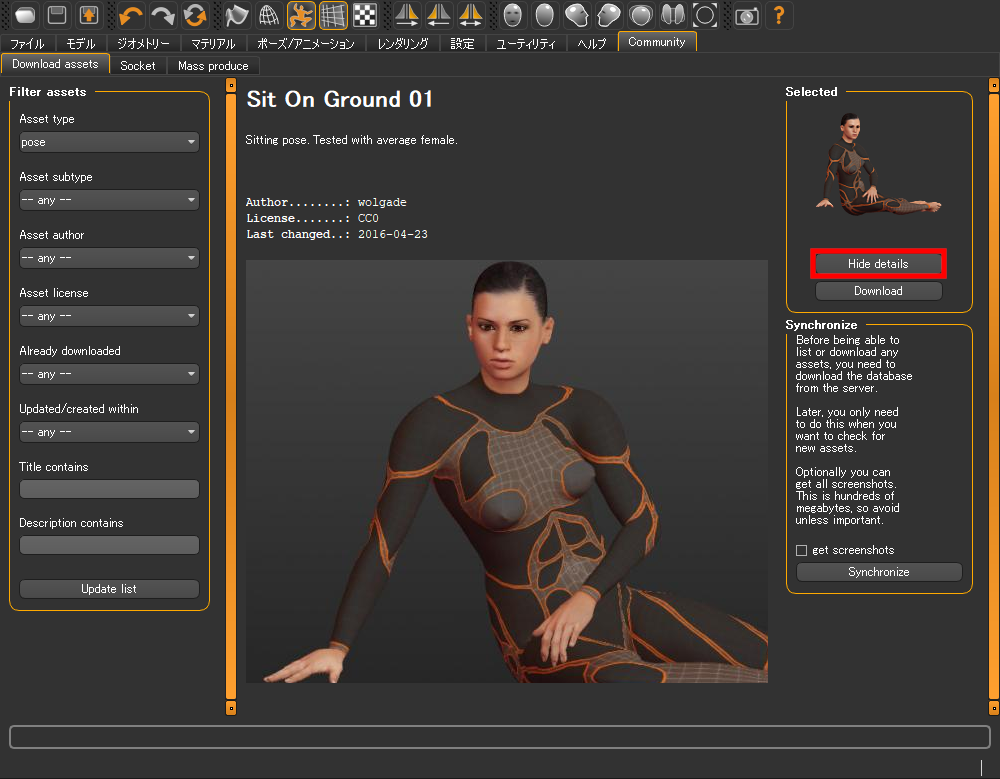Viewport: 1000px width, 779px height.
Task: Switch to the Socket tab
Action: point(137,66)
